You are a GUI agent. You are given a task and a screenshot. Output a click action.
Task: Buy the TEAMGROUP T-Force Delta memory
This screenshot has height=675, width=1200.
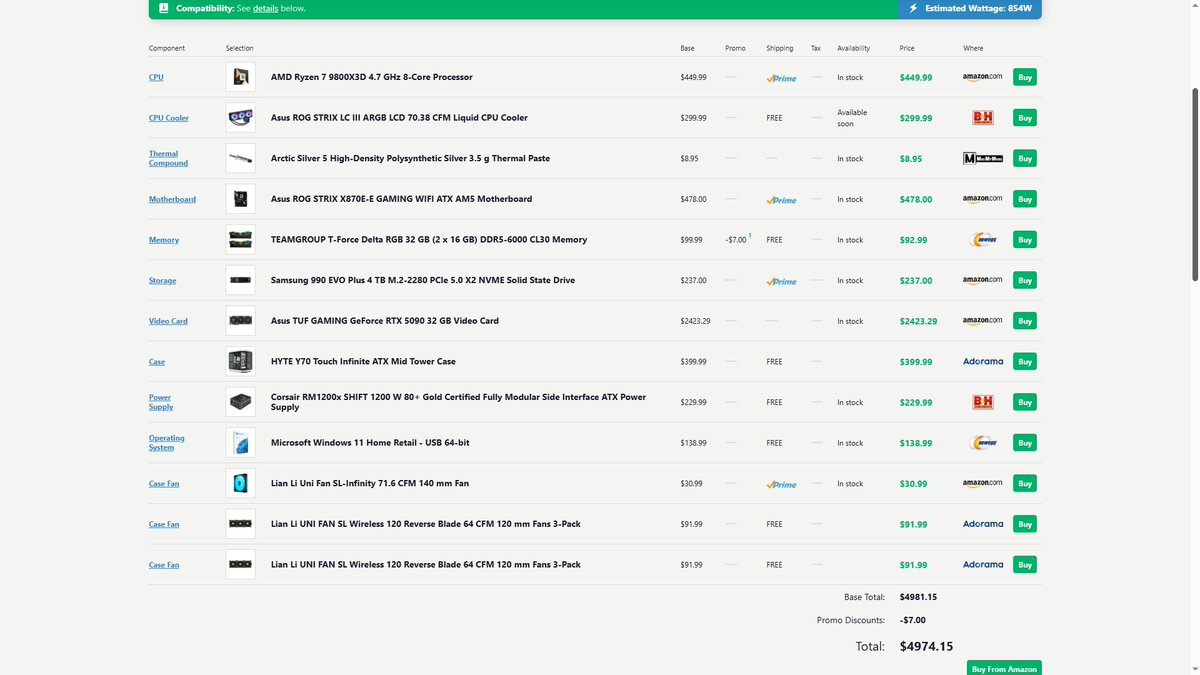[1024, 240]
